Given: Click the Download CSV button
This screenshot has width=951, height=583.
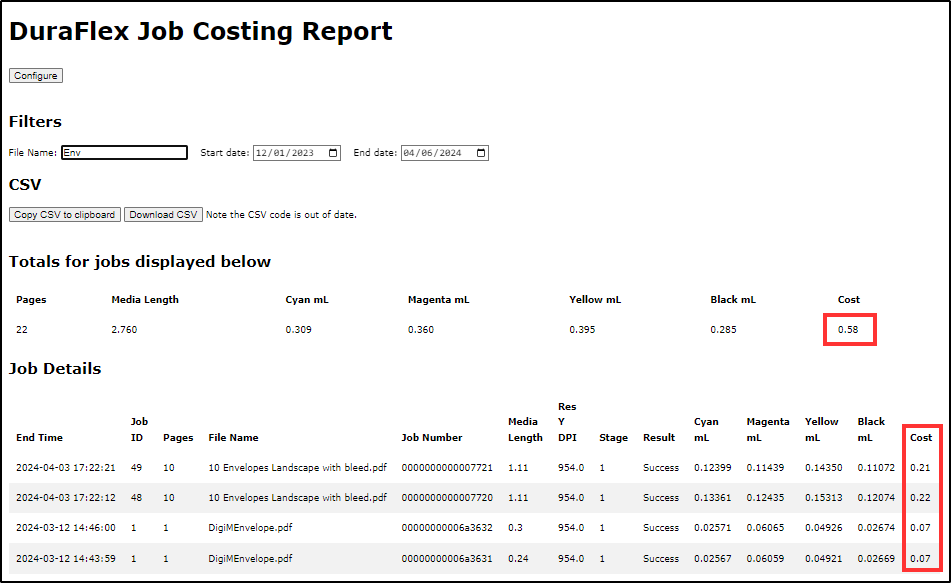Looking at the screenshot, I should [x=163, y=215].
